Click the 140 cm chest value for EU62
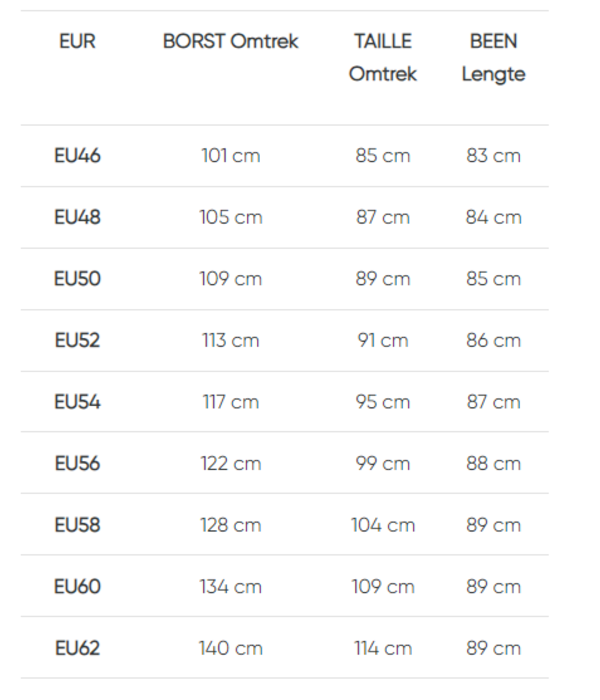600x700 pixels. (x=230, y=648)
